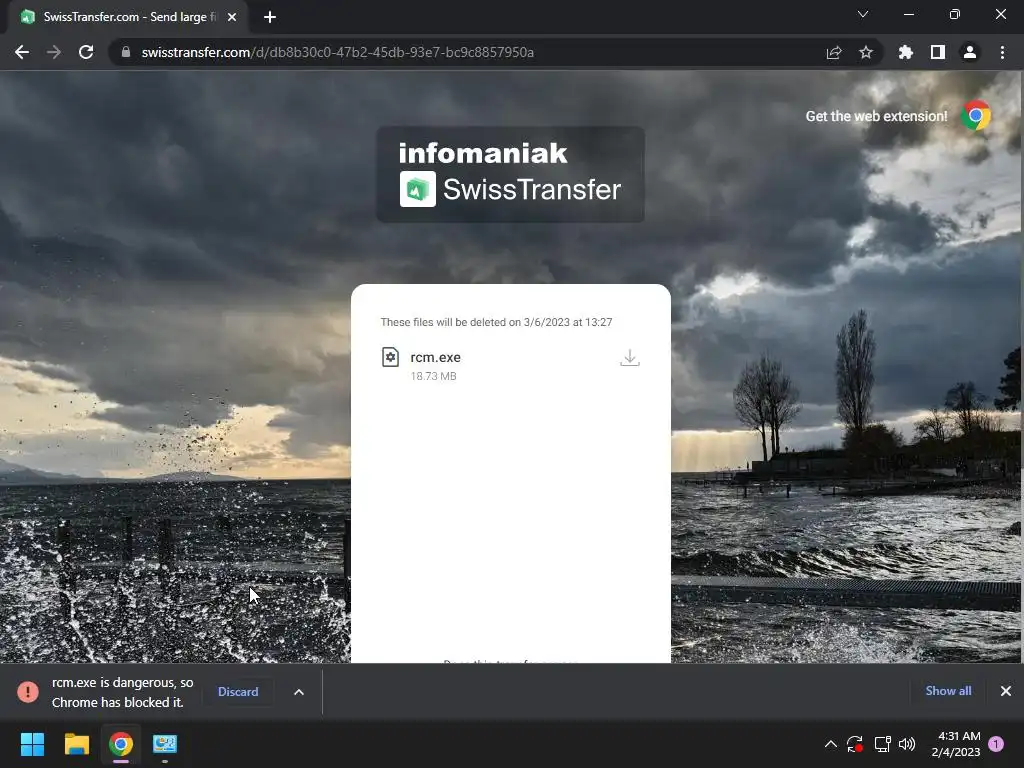Bookmark this tab with star
The height and width of the screenshot is (768, 1024).
coord(866,52)
